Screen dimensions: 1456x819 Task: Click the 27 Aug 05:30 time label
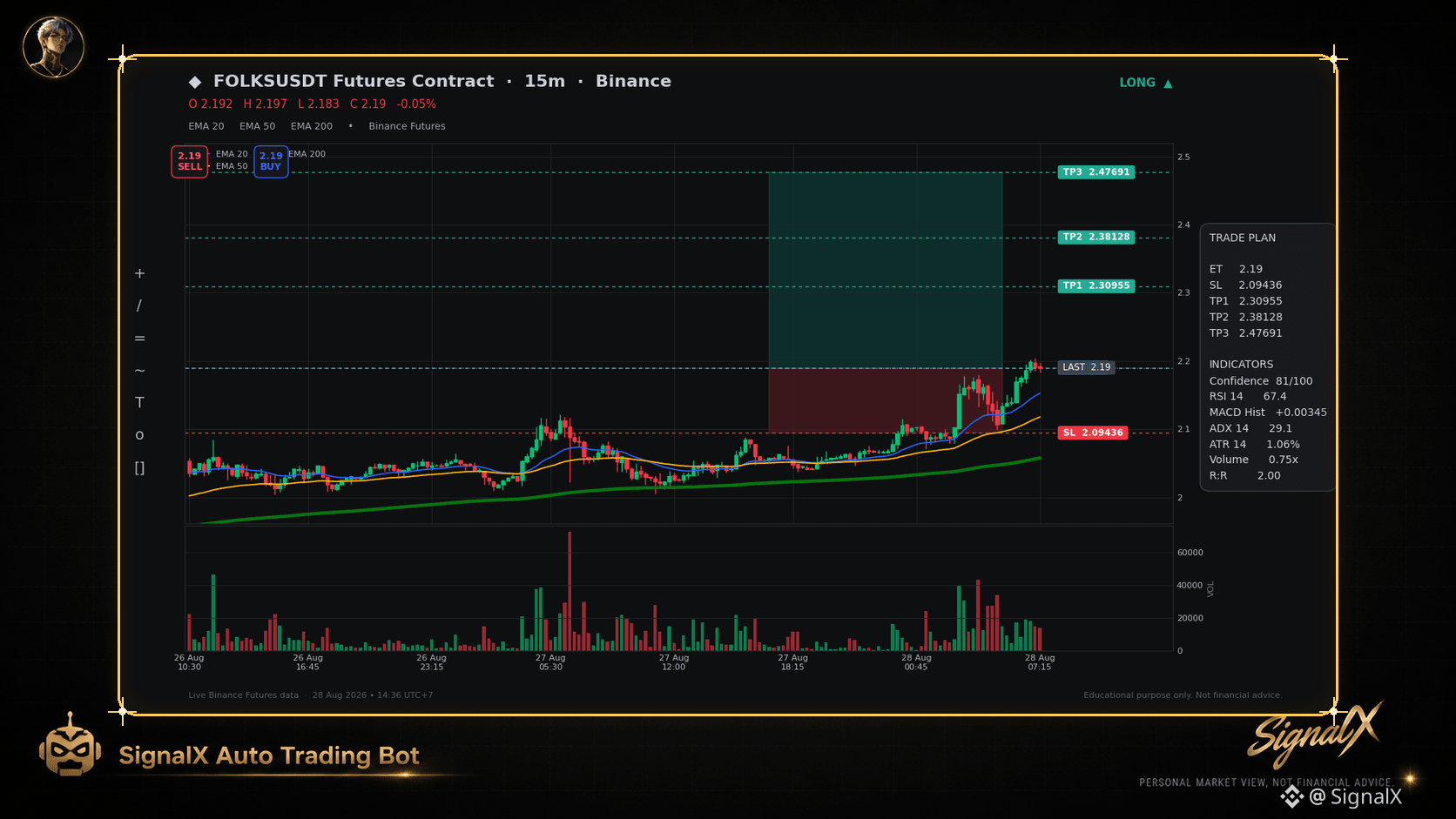click(x=550, y=662)
